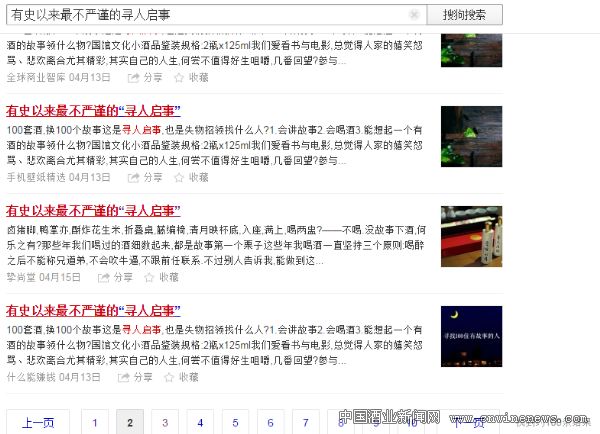Go to previous page via 上一页
This screenshot has height=434, width=600.
(x=38, y=422)
